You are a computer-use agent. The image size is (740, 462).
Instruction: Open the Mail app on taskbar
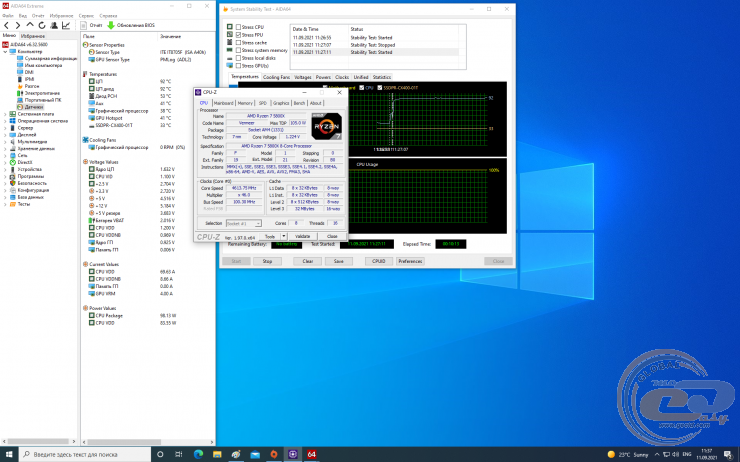click(255, 454)
